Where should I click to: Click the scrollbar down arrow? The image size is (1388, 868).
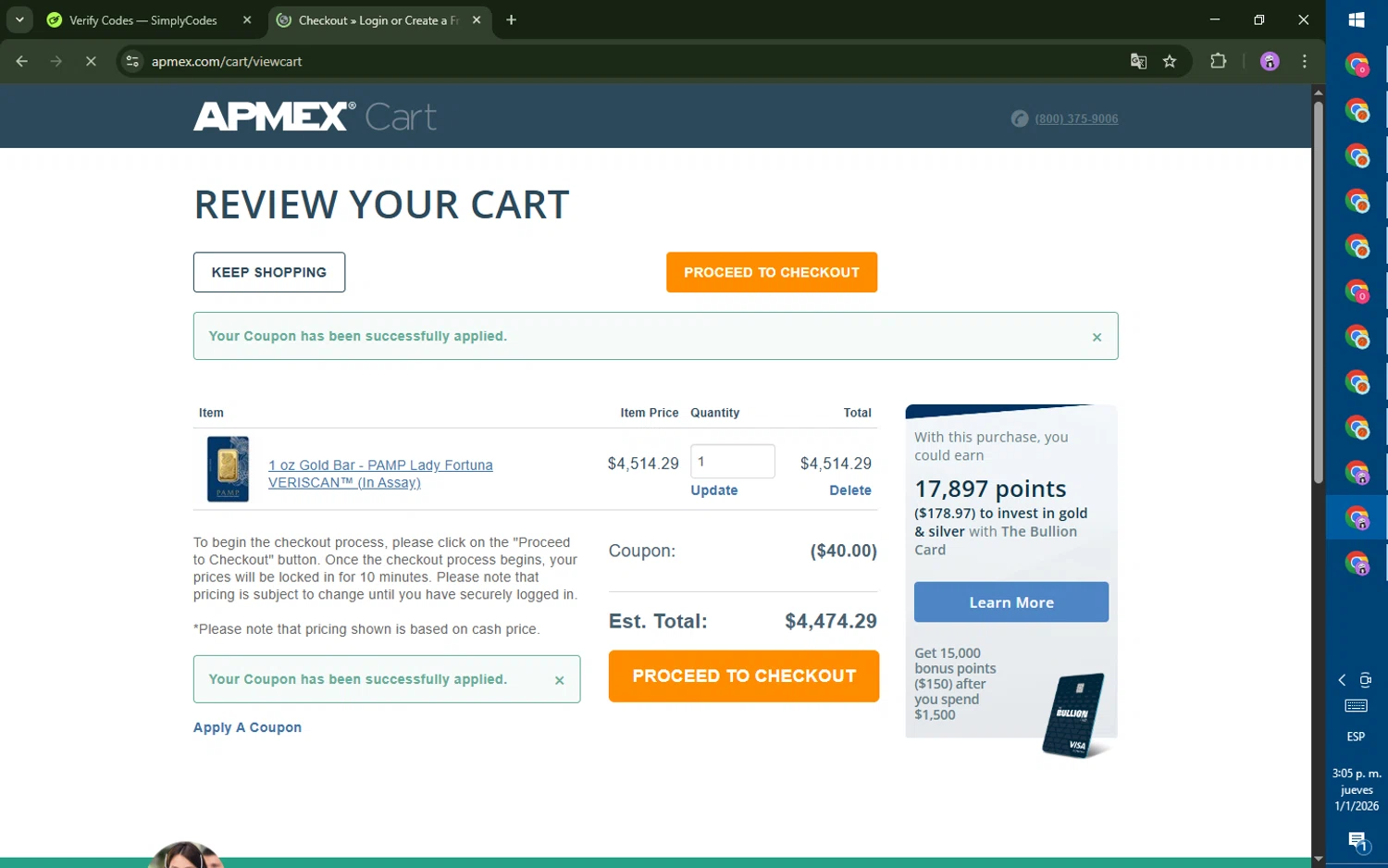coord(1318,860)
